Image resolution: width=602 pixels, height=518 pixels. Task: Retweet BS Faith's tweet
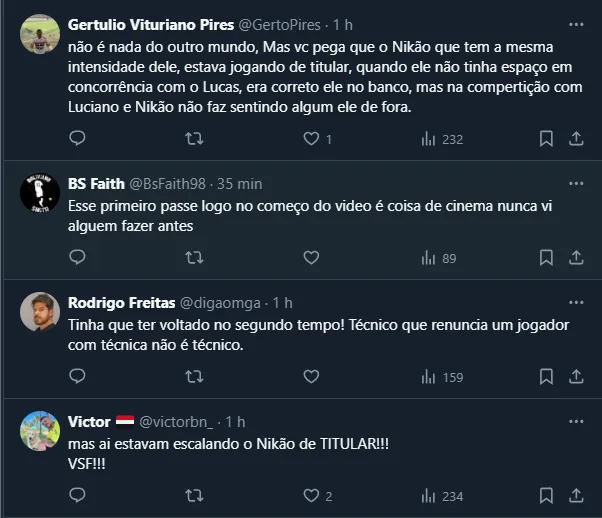pyautogui.click(x=195, y=258)
